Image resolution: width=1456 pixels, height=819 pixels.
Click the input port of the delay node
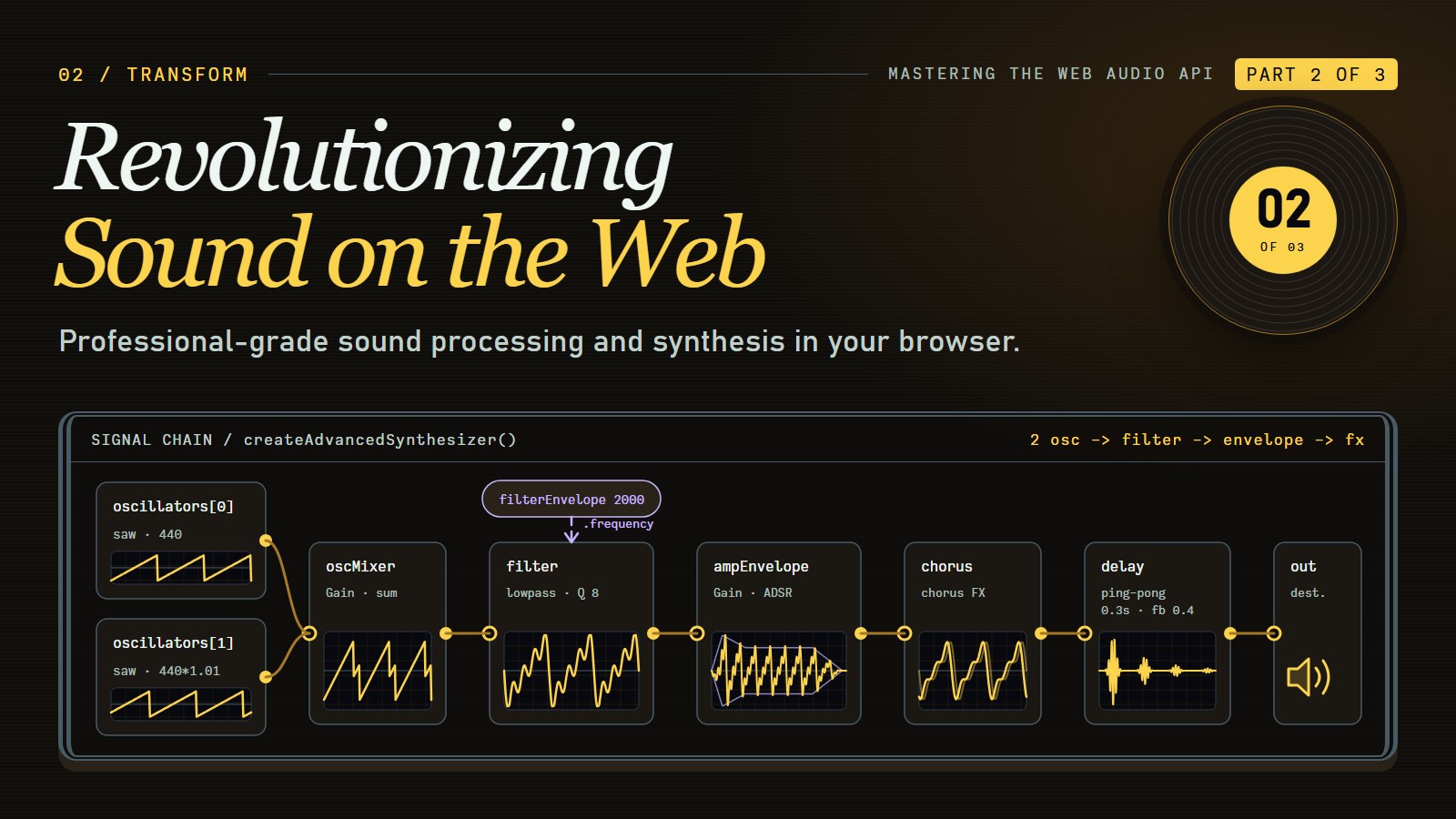tap(1085, 633)
